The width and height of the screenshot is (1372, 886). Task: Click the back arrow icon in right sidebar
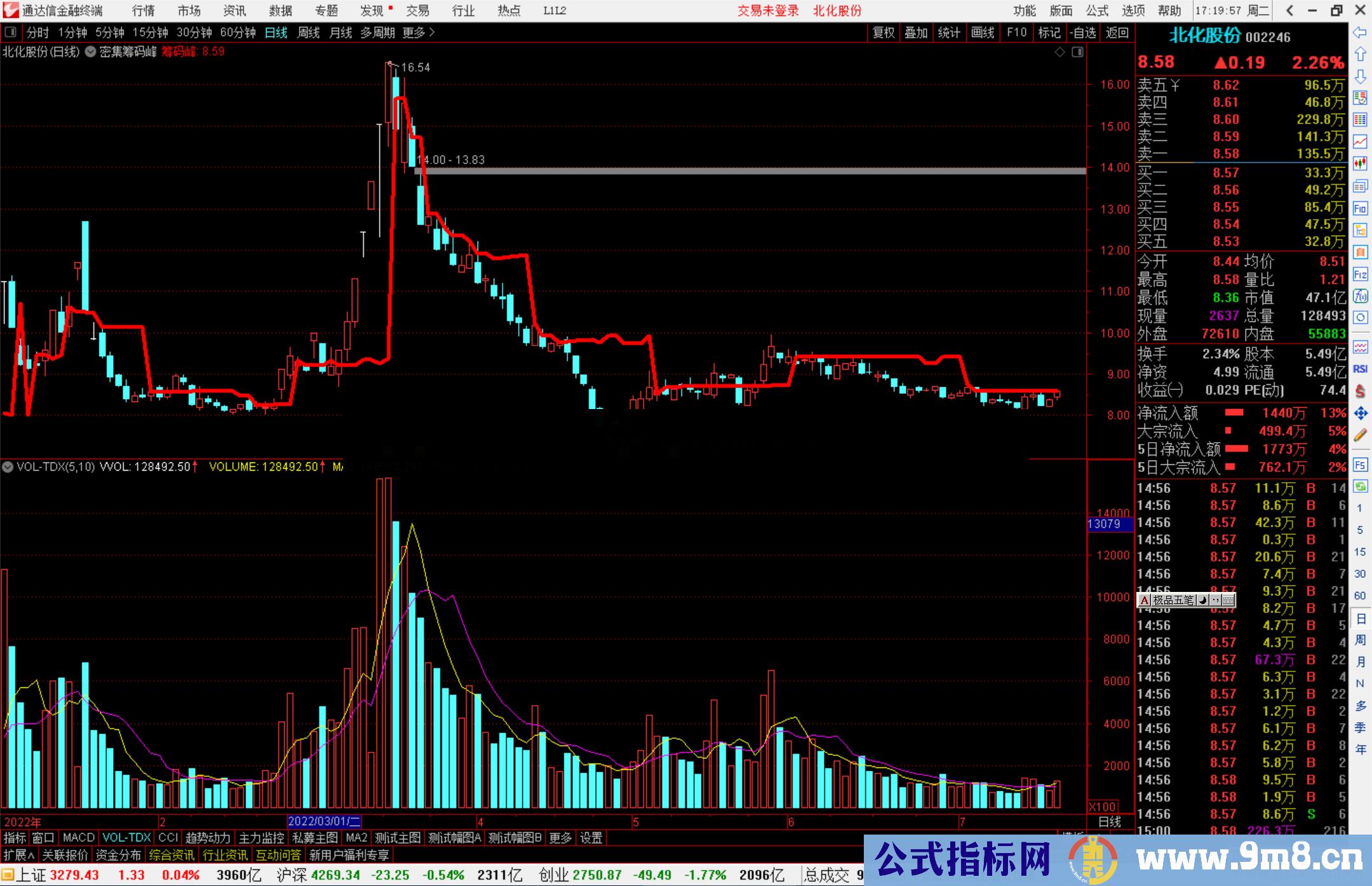tap(1360, 32)
